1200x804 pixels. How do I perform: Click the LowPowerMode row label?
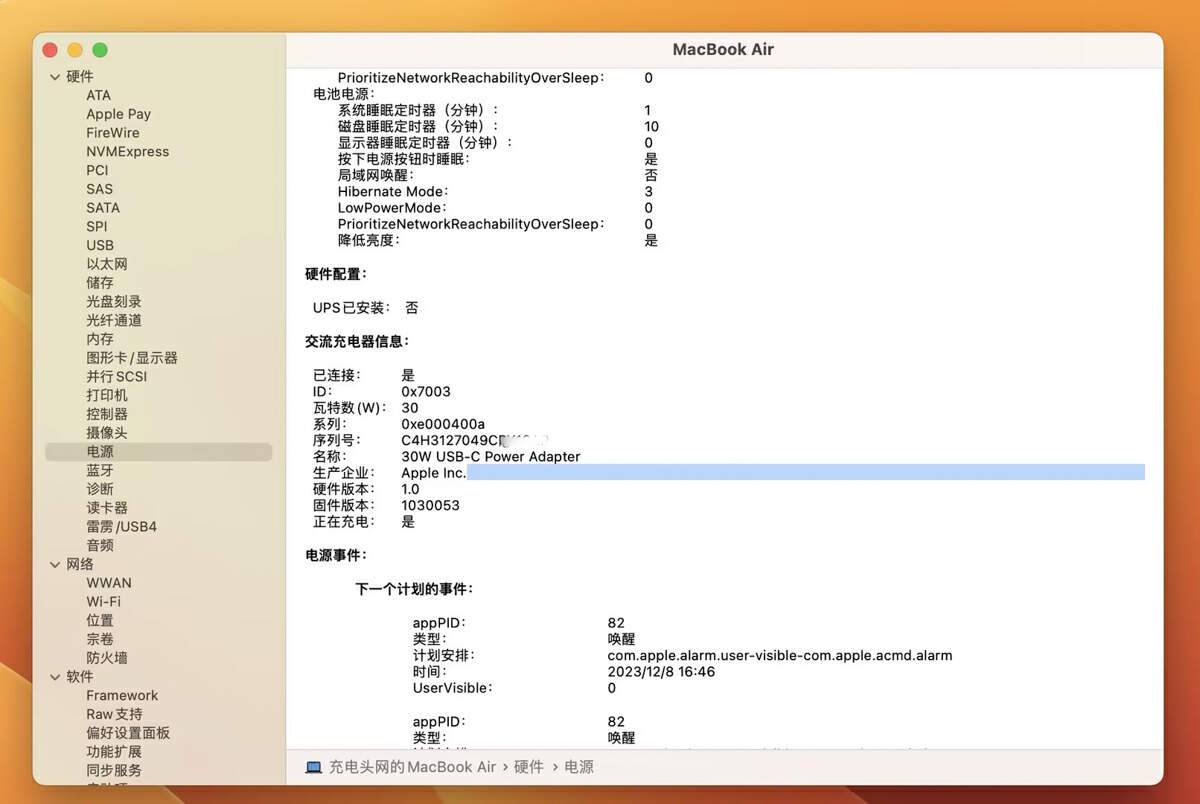[391, 208]
